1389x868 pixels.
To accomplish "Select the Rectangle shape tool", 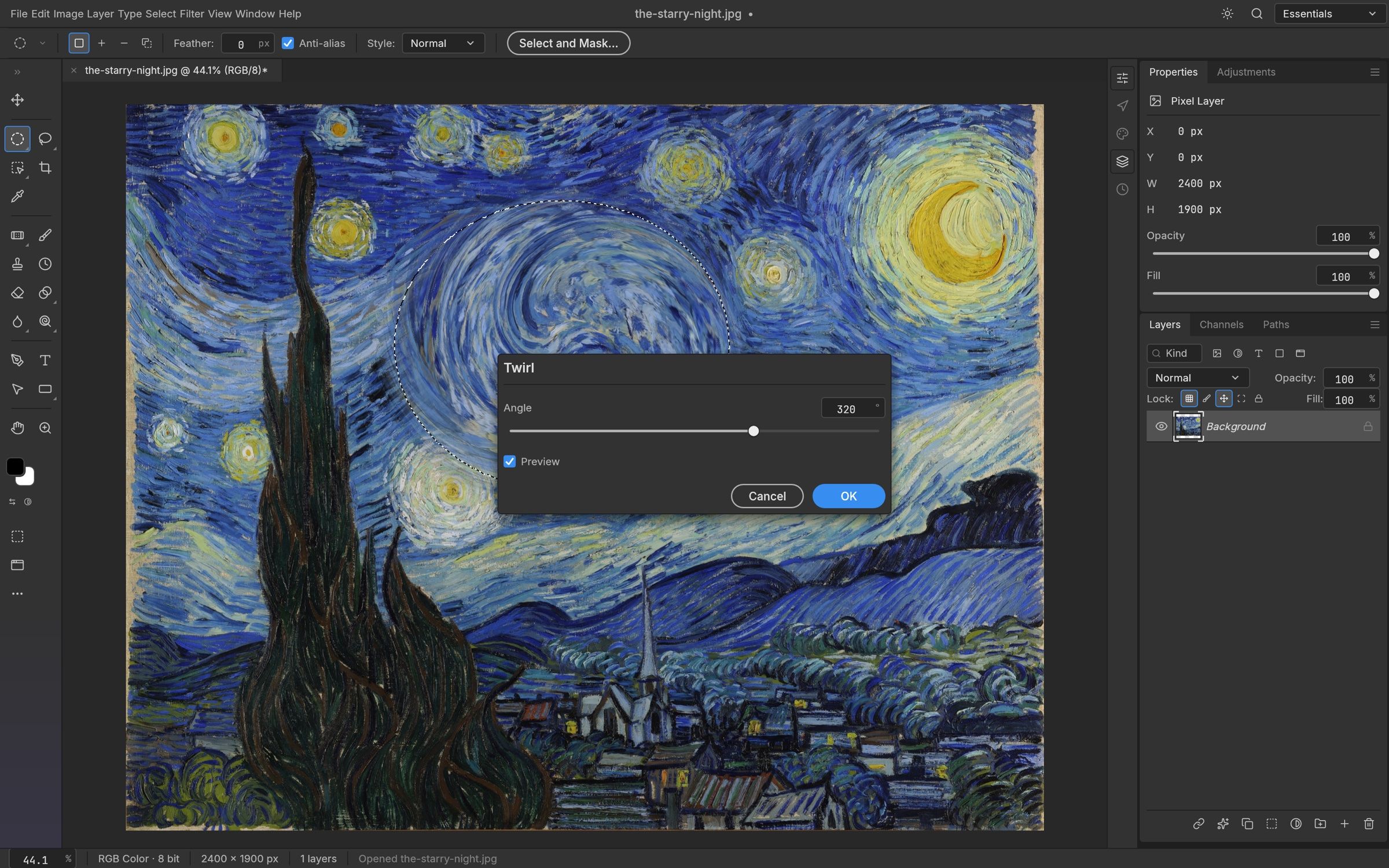I will tap(45, 389).
